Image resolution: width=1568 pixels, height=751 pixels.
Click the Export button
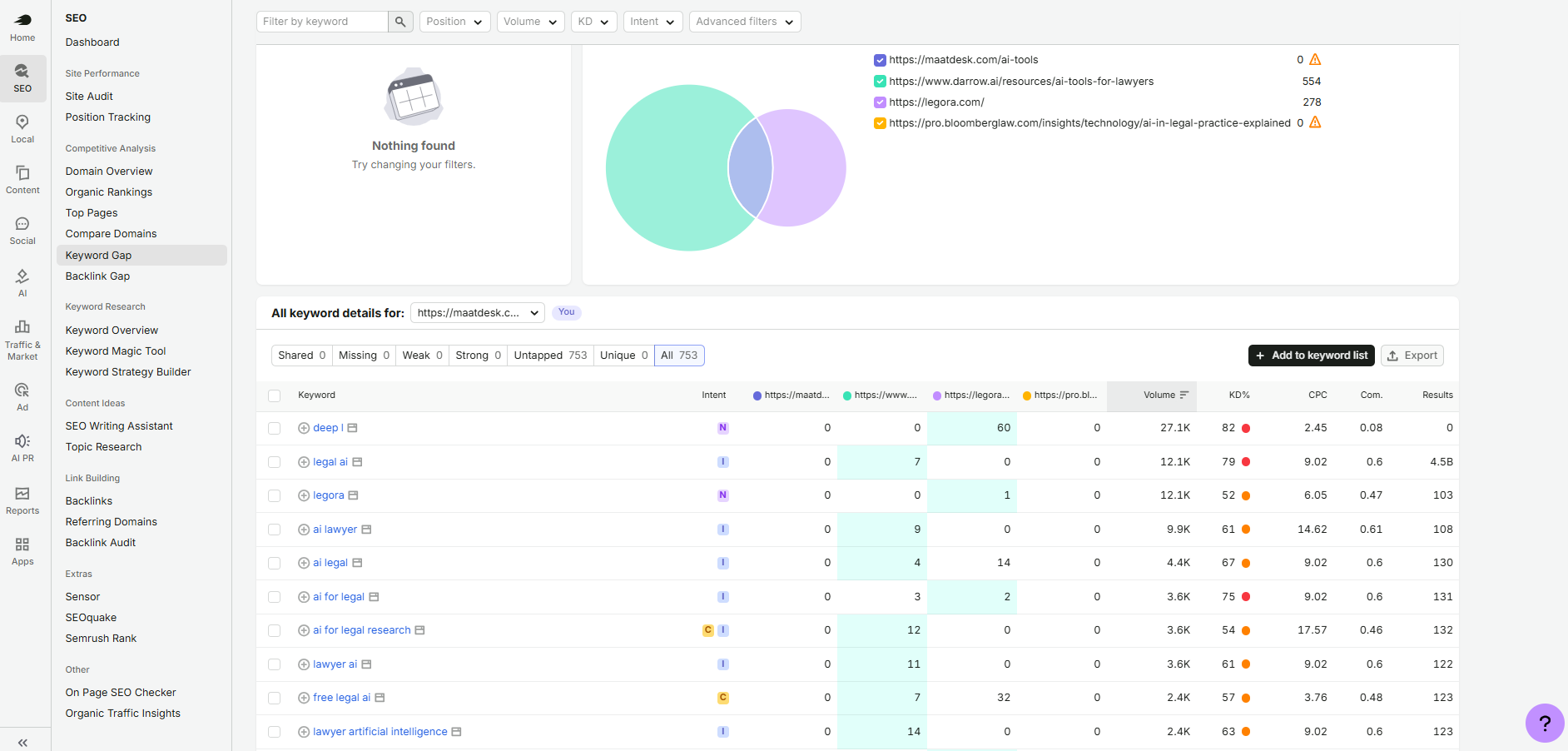tap(1412, 356)
